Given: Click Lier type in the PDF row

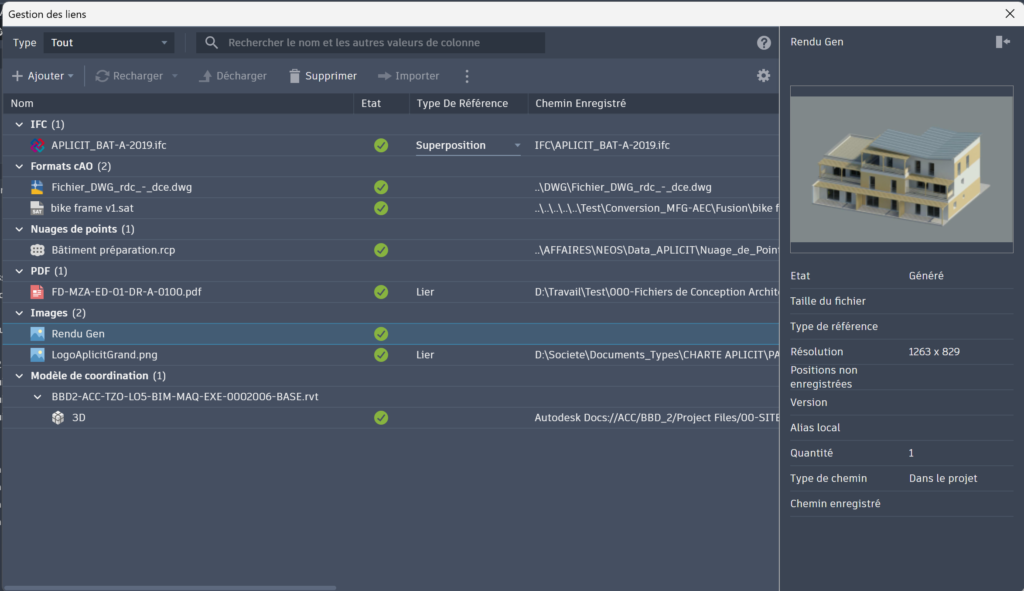Looking at the screenshot, I should [425, 292].
